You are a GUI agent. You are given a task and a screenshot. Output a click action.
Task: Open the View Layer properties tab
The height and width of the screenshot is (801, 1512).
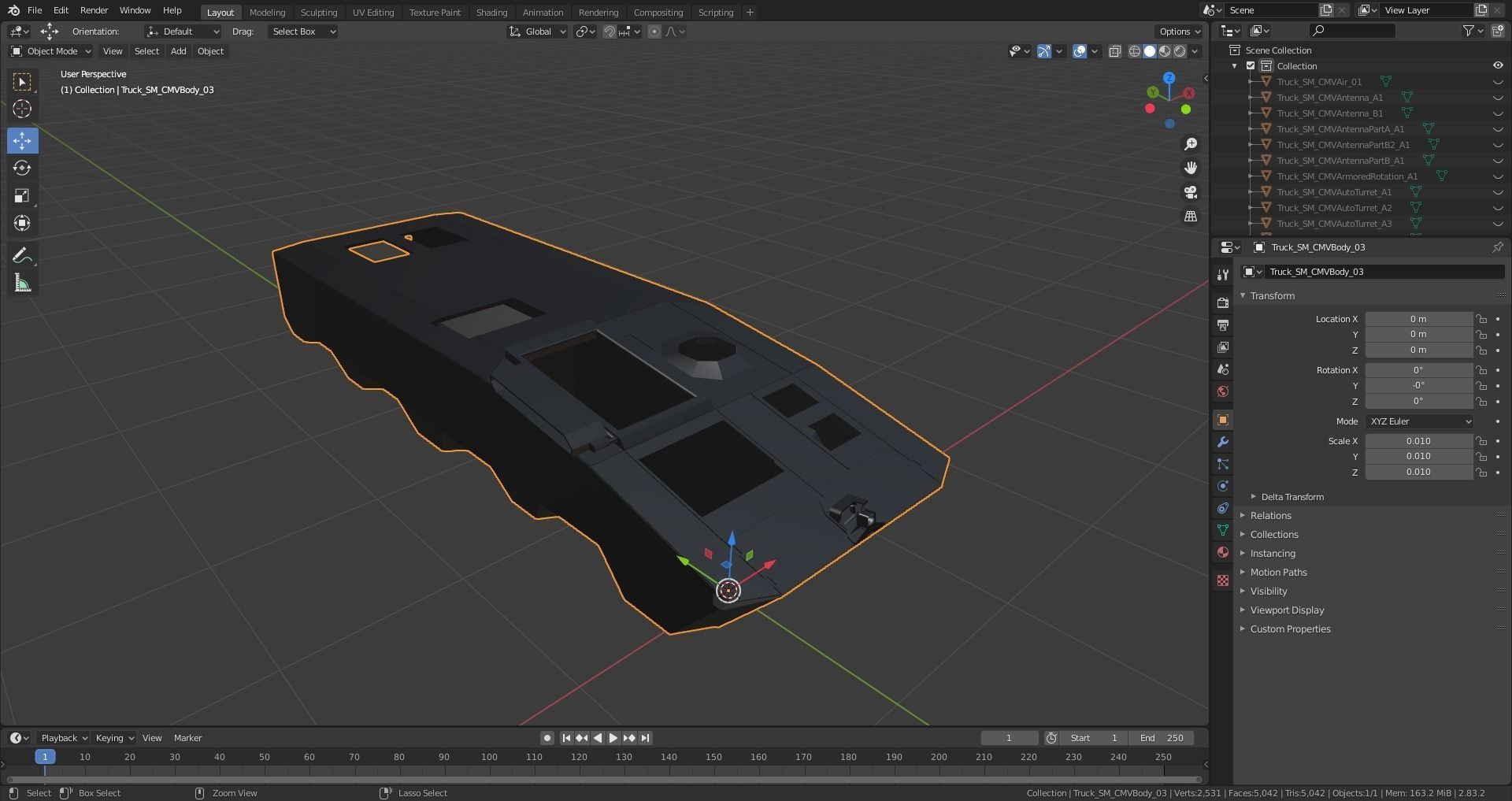(1223, 347)
